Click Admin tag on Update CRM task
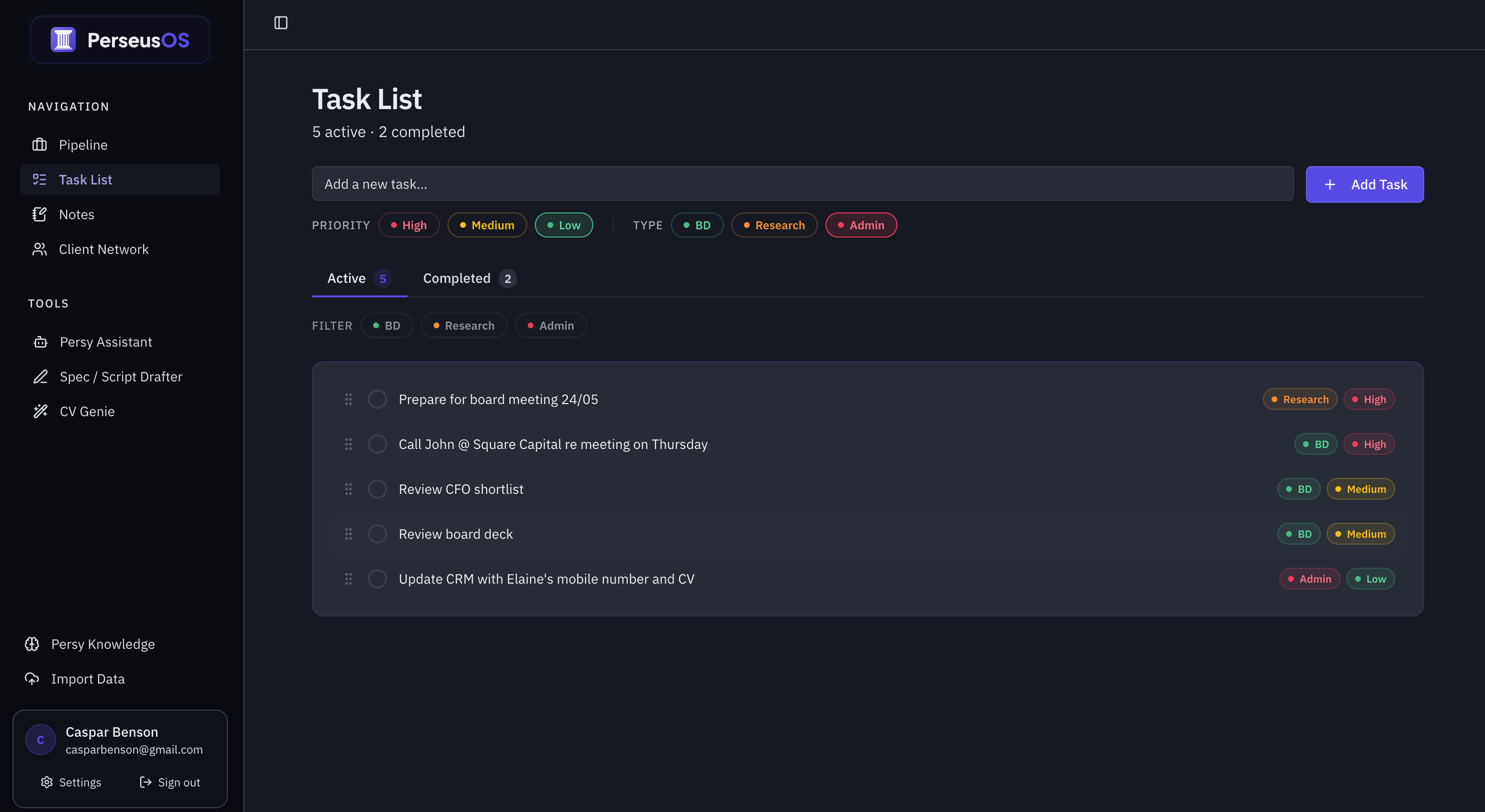The height and width of the screenshot is (812, 1485). coord(1310,579)
